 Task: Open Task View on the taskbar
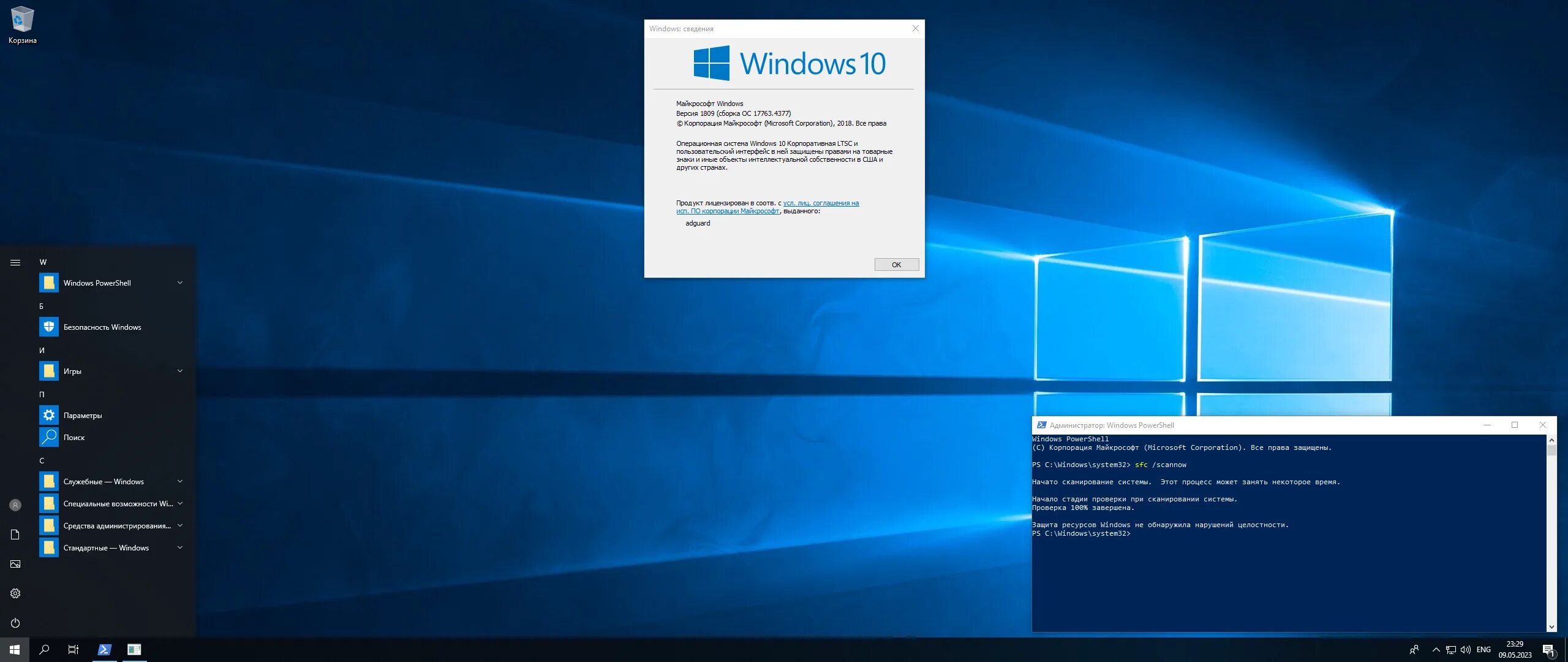(x=73, y=650)
